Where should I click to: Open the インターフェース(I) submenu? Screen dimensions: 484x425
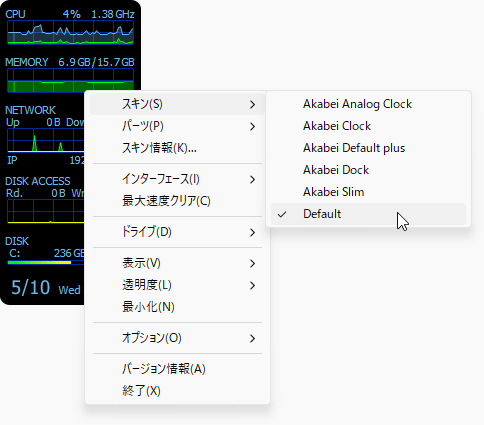[x=177, y=179]
